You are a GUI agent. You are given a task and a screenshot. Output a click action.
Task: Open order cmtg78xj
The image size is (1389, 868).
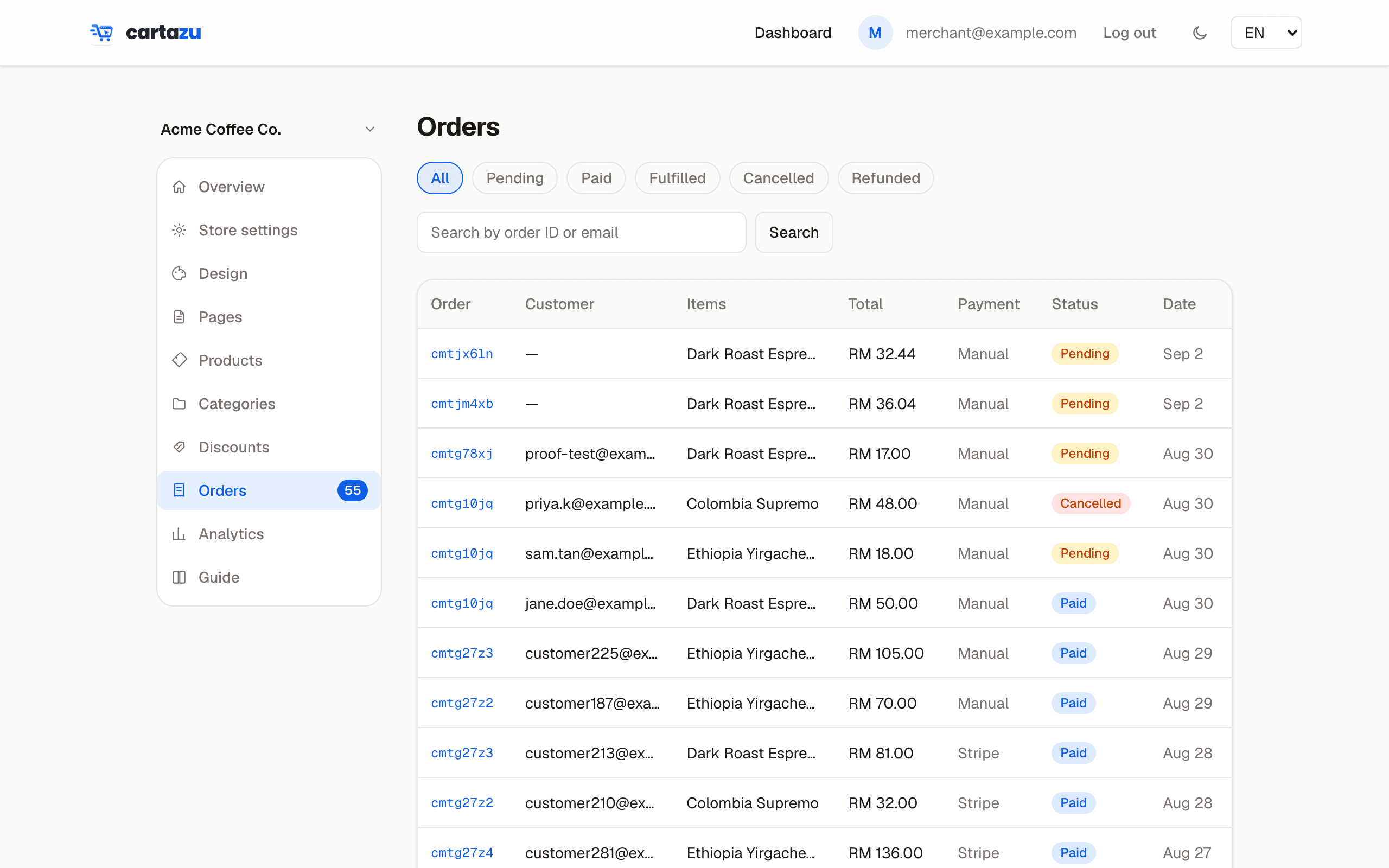point(462,454)
